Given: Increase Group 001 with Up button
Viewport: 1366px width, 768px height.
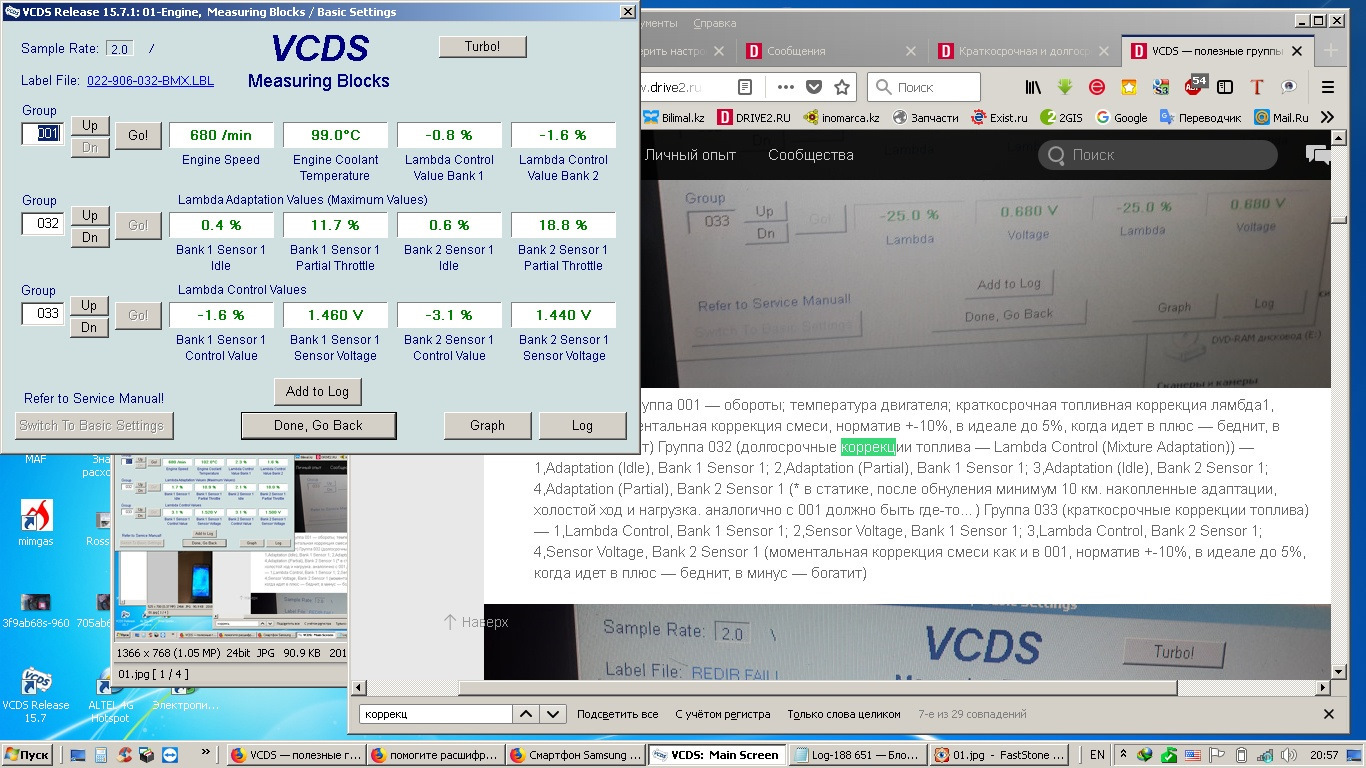Looking at the screenshot, I should [90, 125].
